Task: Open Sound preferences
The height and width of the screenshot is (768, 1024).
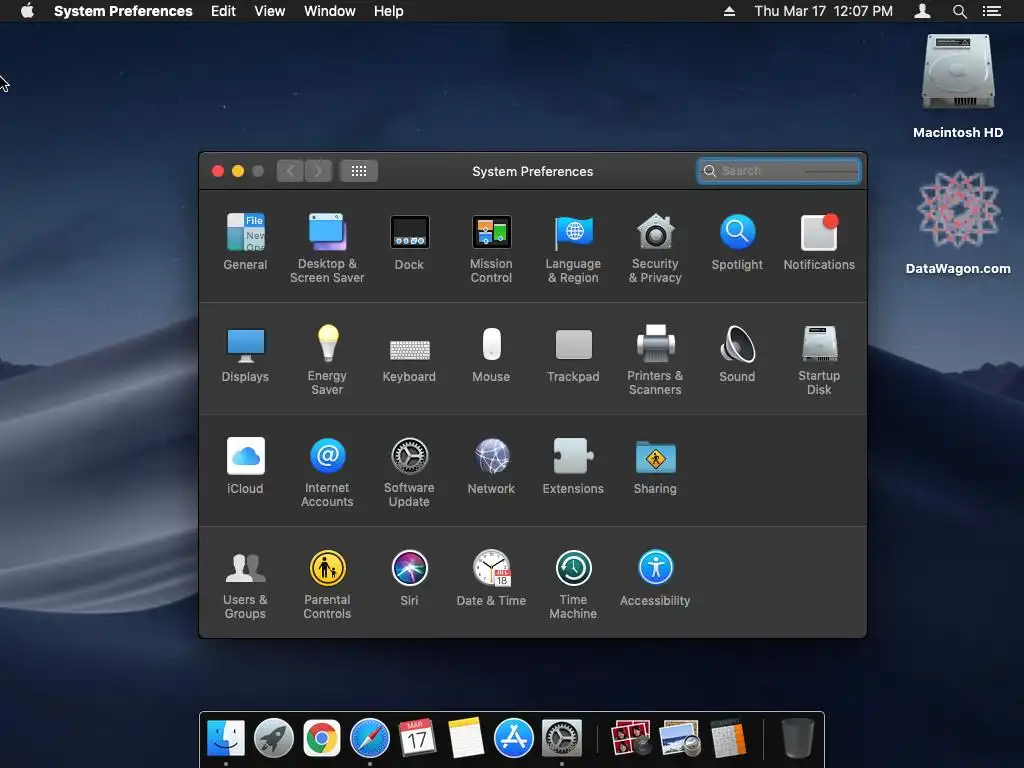Action: point(737,354)
